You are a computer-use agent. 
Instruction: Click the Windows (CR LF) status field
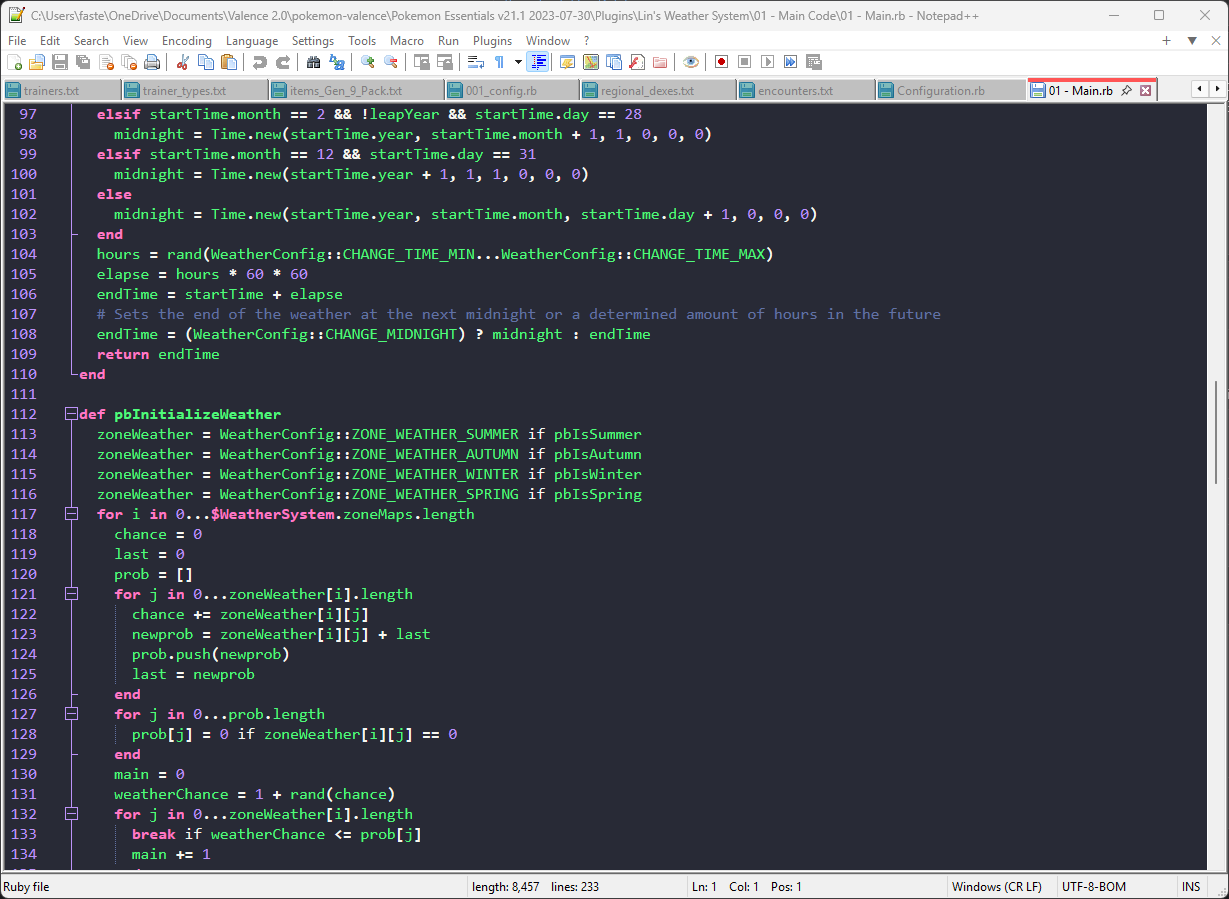pos(996,887)
